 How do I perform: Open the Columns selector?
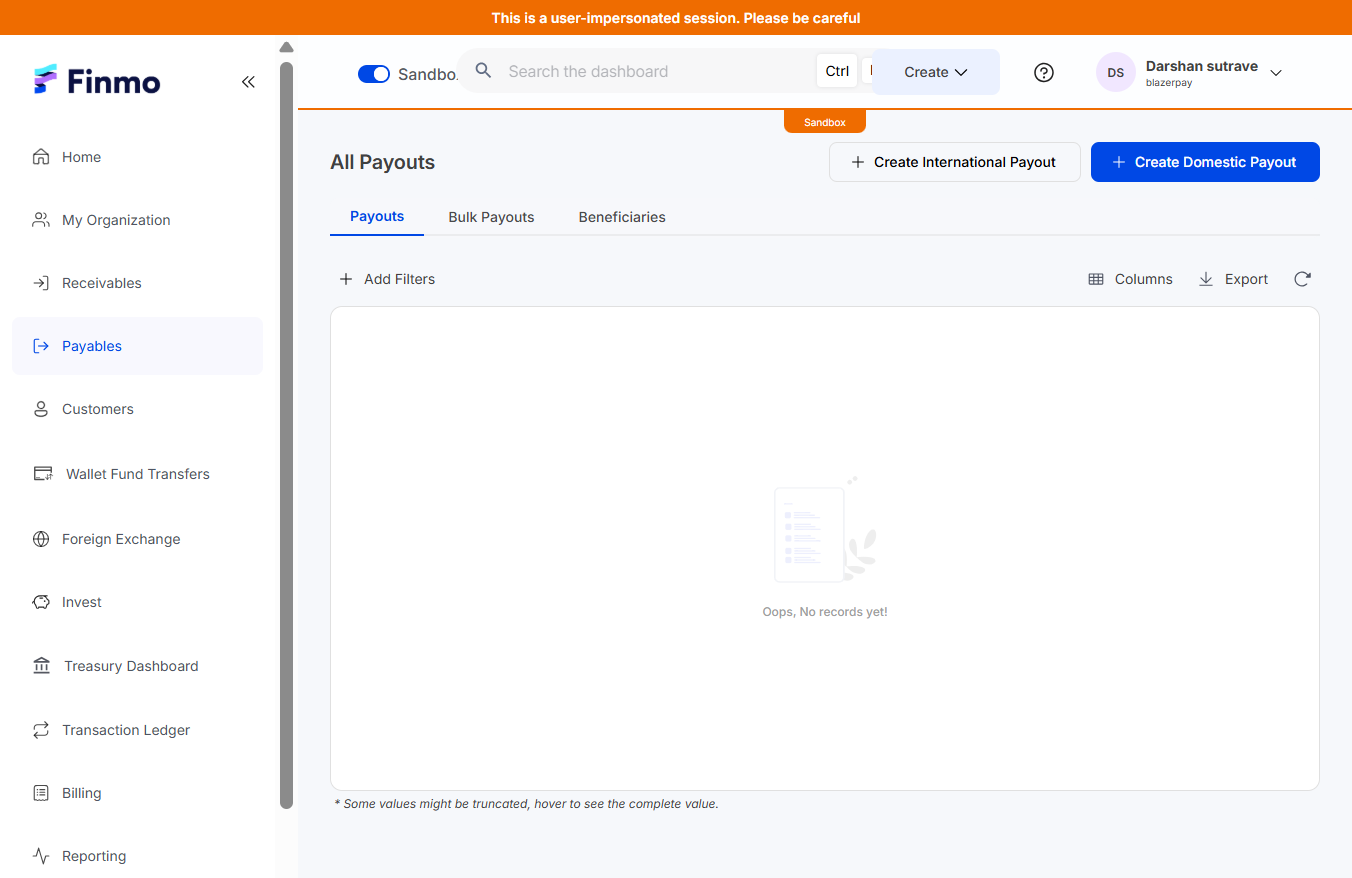[x=1130, y=279]
